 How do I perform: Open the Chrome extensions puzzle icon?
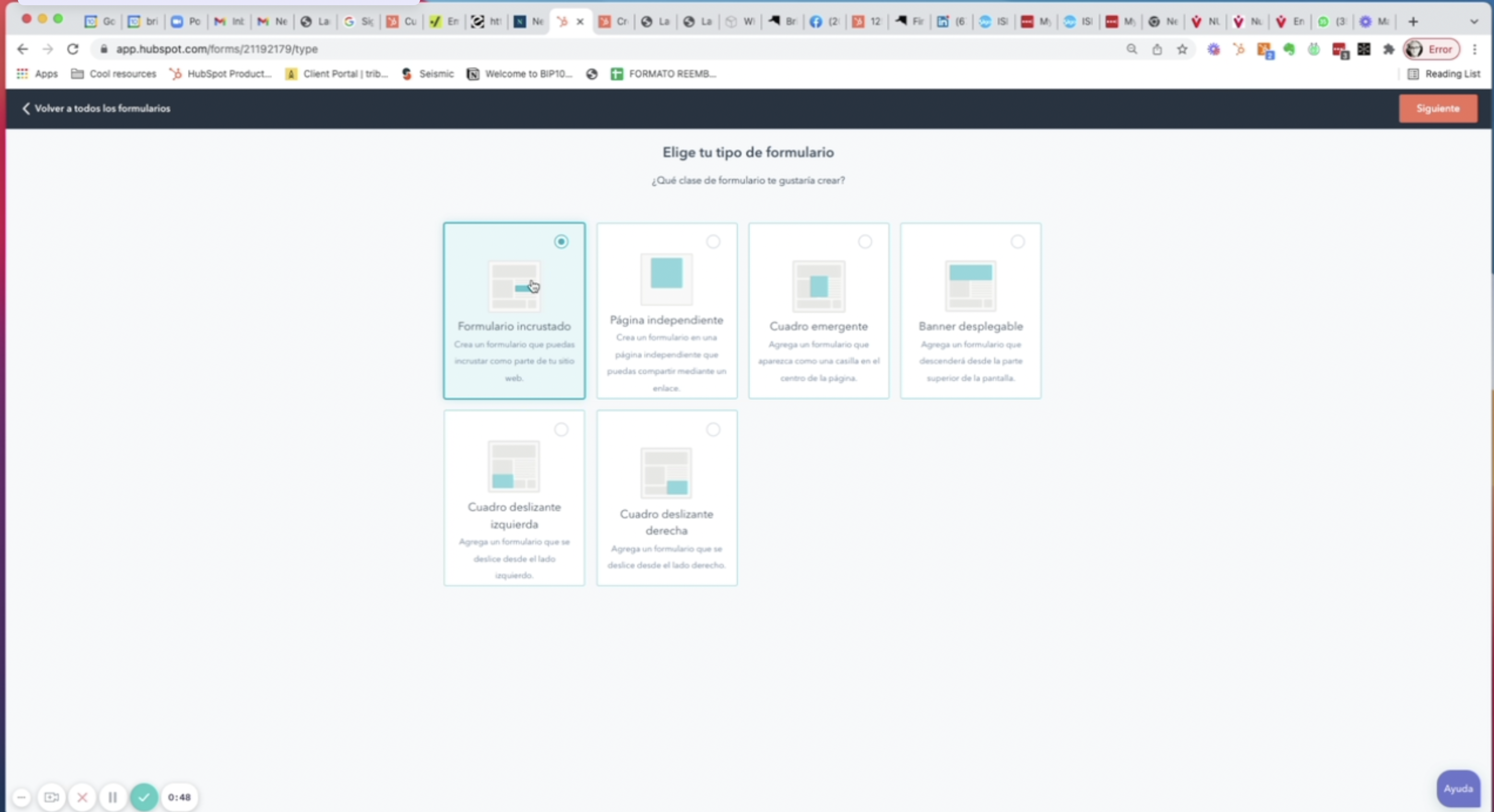coord(1388,49)
